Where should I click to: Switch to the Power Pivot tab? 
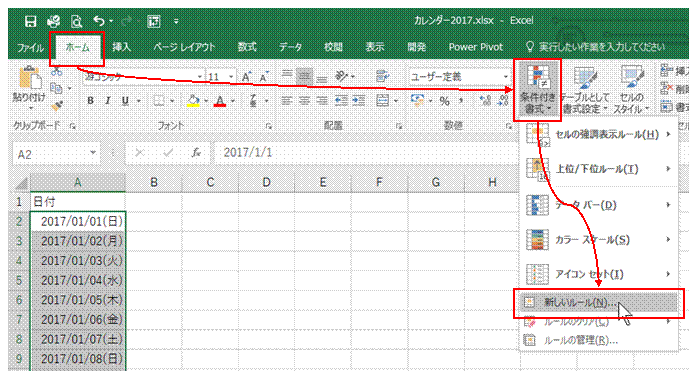click(x=475, y=47)
